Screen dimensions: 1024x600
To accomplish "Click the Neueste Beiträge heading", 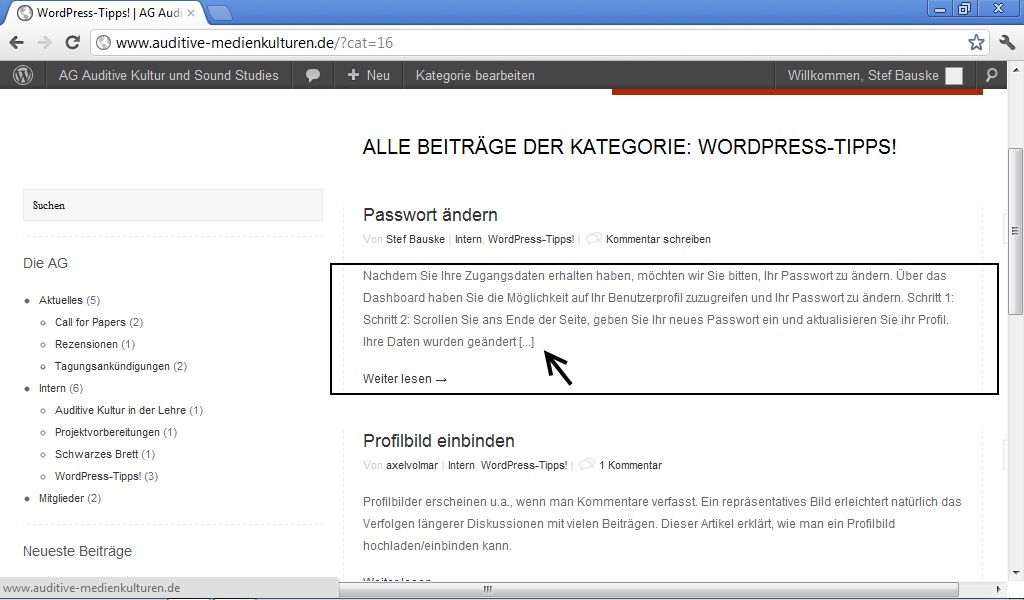I will coord(78,552).
